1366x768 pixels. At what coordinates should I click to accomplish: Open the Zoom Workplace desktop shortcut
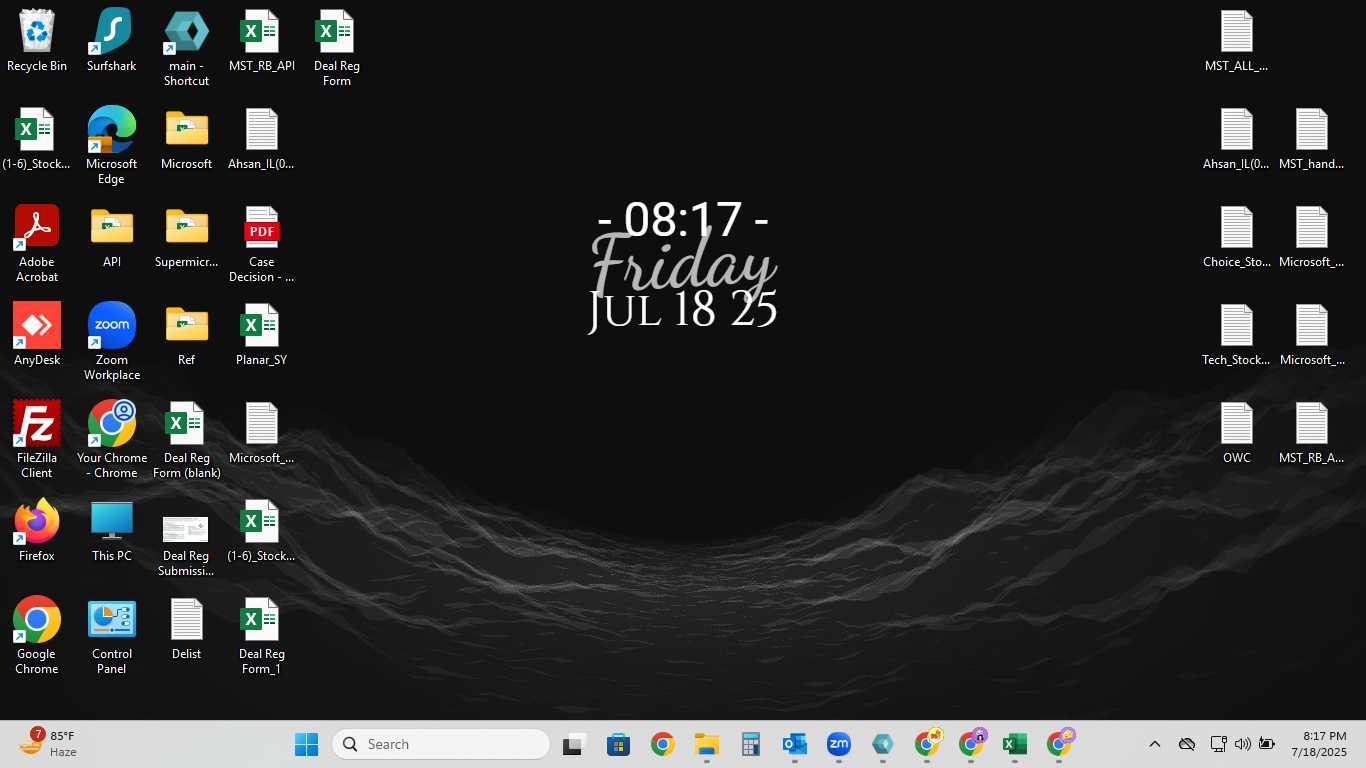111,342
